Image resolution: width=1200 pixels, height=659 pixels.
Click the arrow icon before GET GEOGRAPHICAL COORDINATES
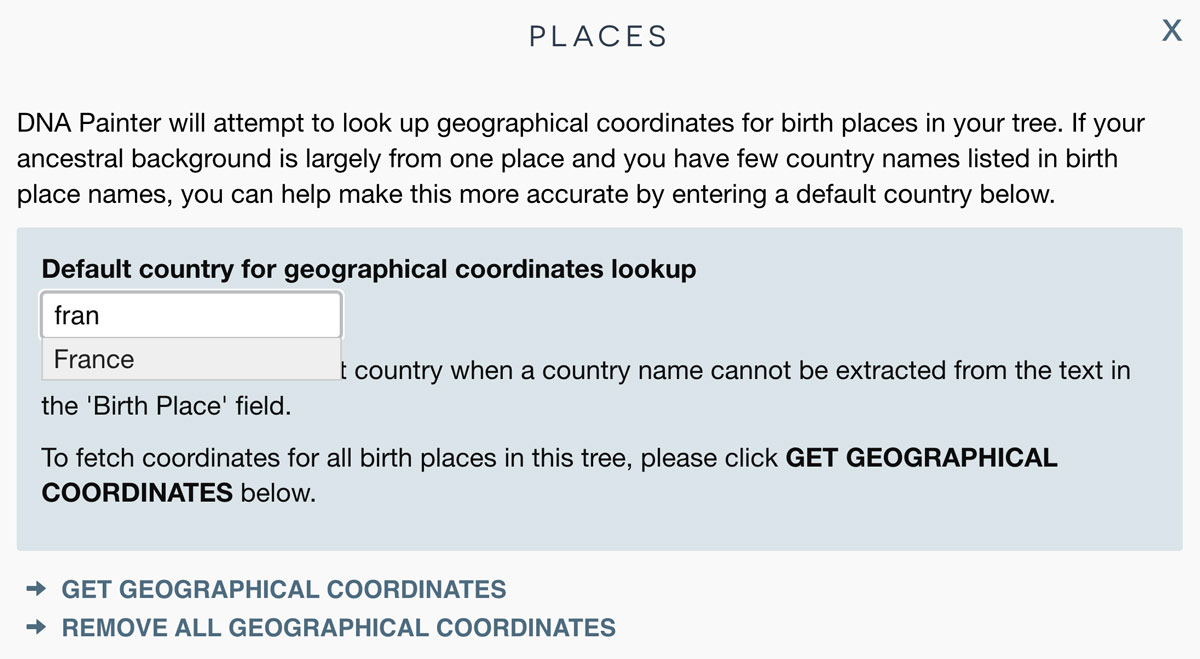pyautogui.click(x=36, y=590)
